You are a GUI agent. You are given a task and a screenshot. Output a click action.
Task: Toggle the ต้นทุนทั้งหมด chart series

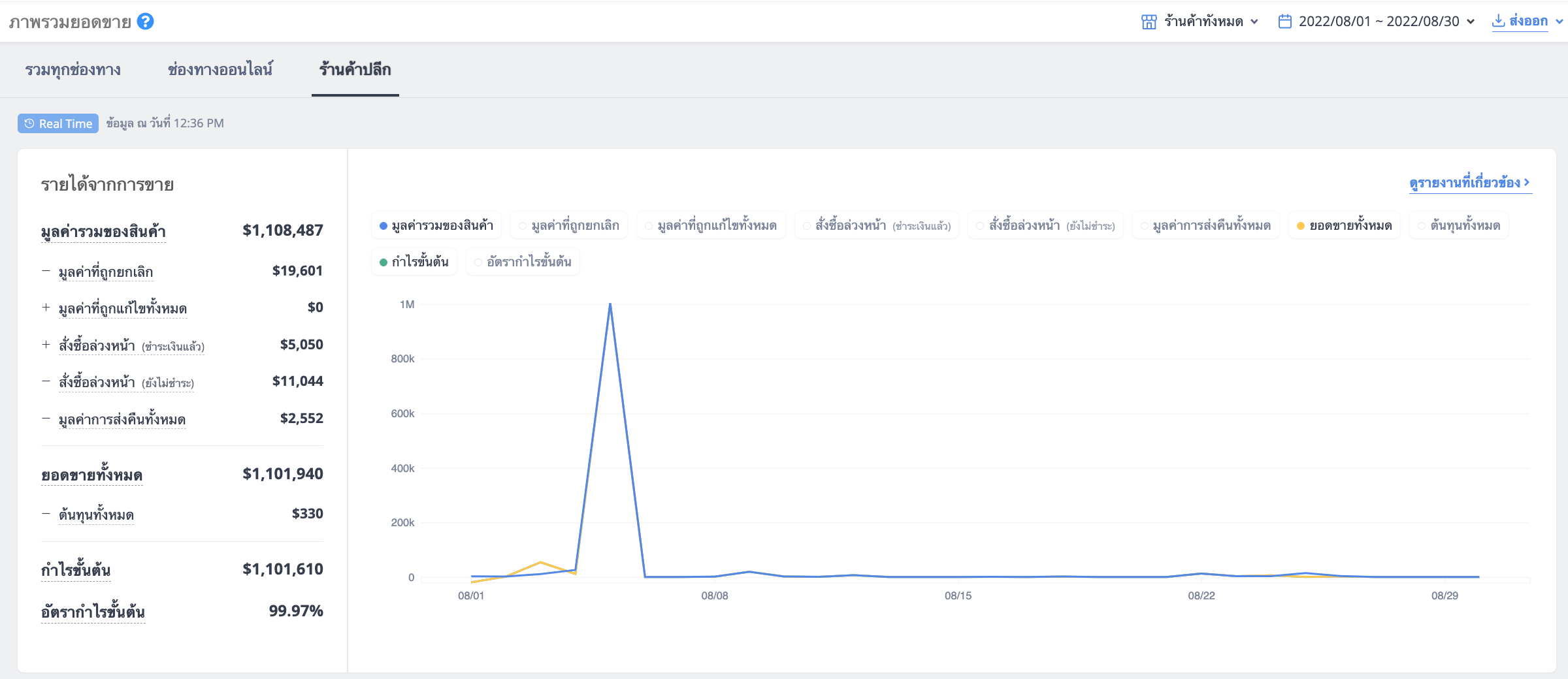(1459, 226)
